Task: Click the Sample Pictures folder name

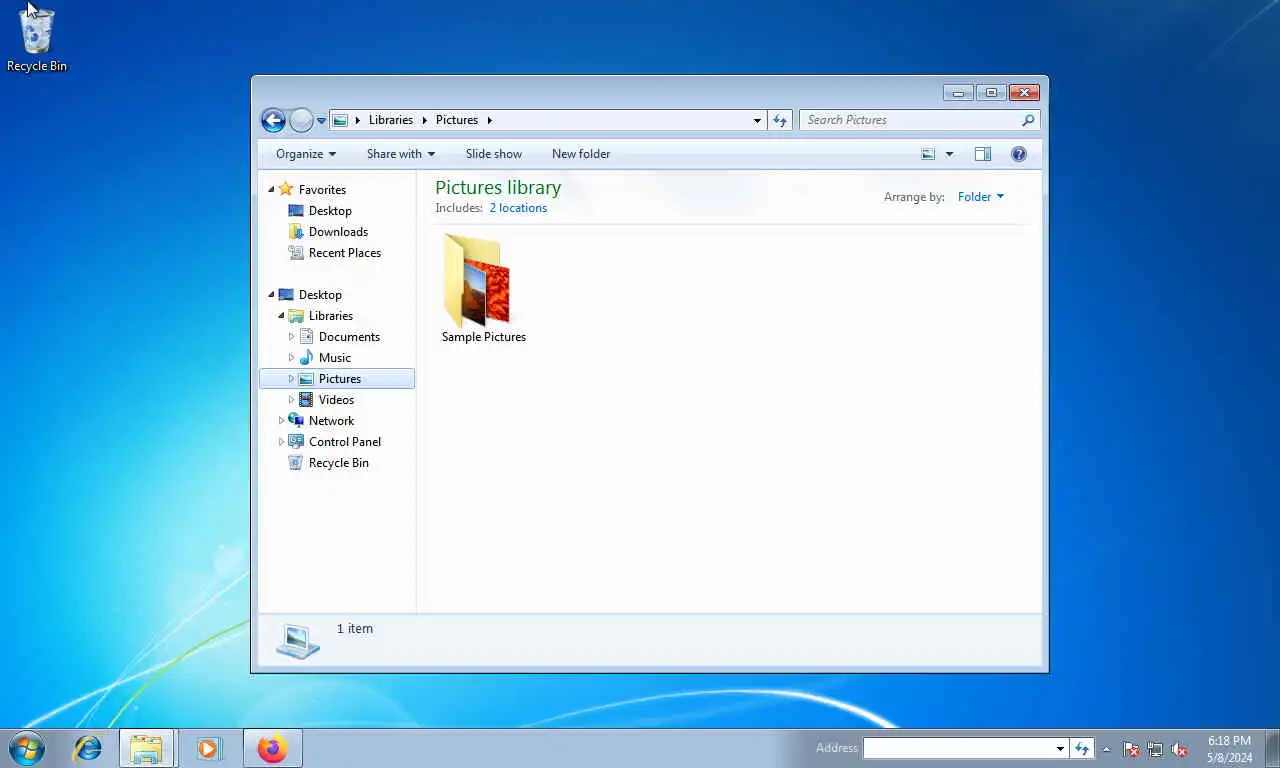Action: coord(484,337)
